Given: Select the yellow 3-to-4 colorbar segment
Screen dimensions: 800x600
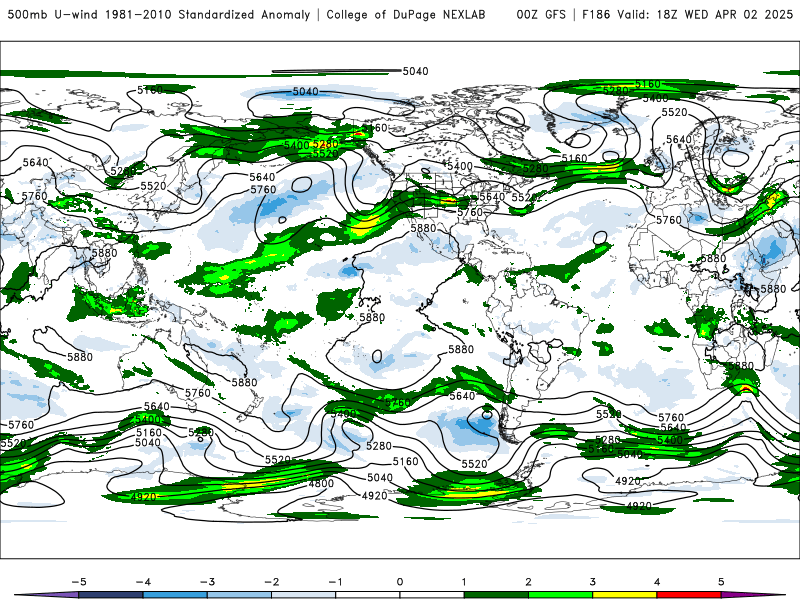Looking at the screenshot, I should (x=624, y=595).
